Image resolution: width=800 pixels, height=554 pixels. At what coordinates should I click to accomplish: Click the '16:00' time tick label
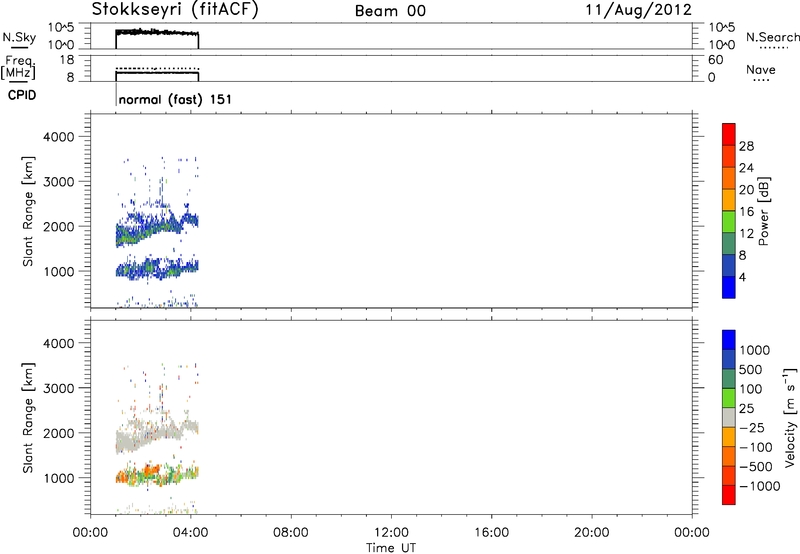(x=491, y=533)
